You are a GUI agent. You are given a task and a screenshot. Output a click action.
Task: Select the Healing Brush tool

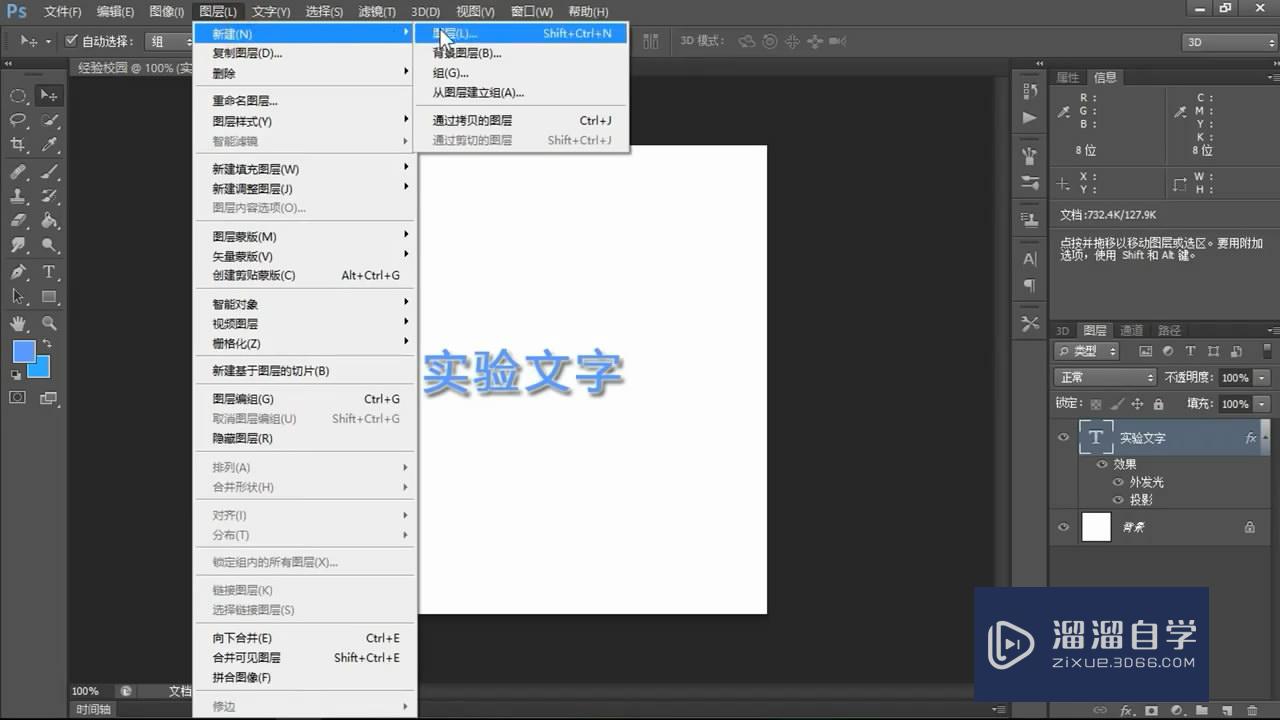pyautogui.click(x=18, y=171)
